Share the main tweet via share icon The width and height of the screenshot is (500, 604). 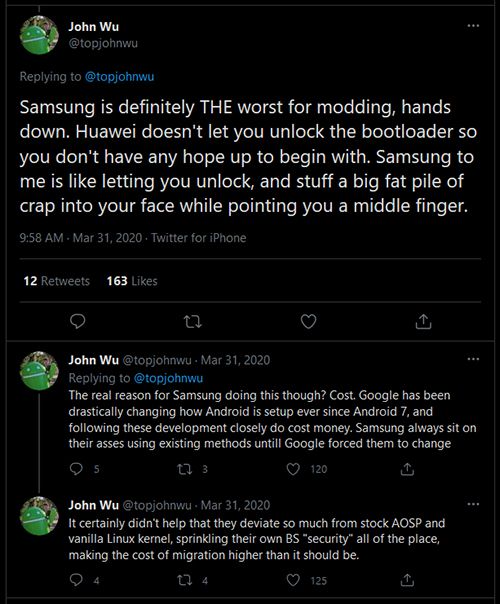point(423,321)
